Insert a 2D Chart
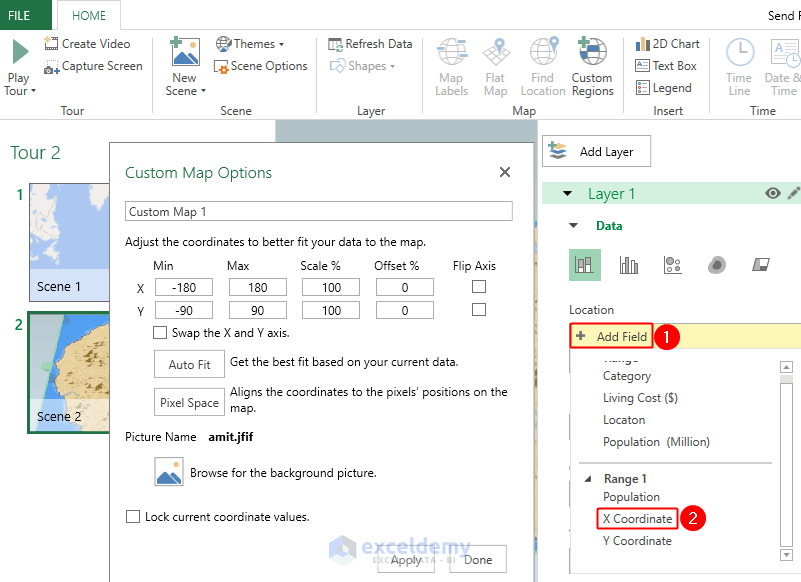The image size is (801, 582). (x=667, y=44)
